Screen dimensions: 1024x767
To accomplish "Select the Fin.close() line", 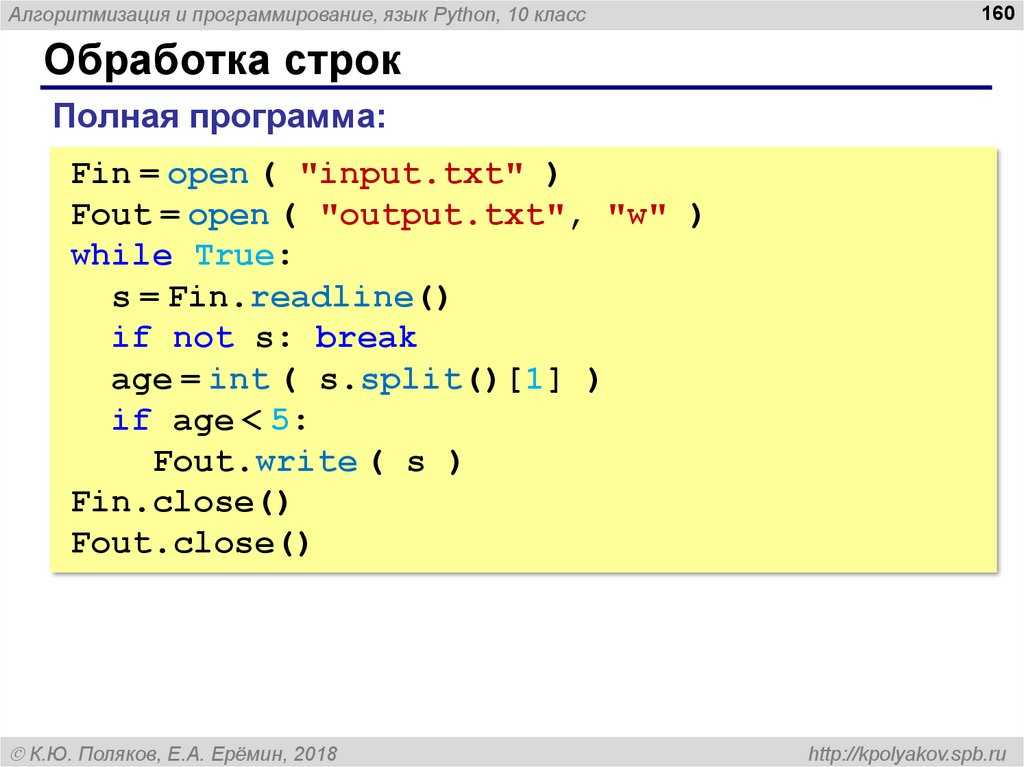I will click(x=180, y=501).
